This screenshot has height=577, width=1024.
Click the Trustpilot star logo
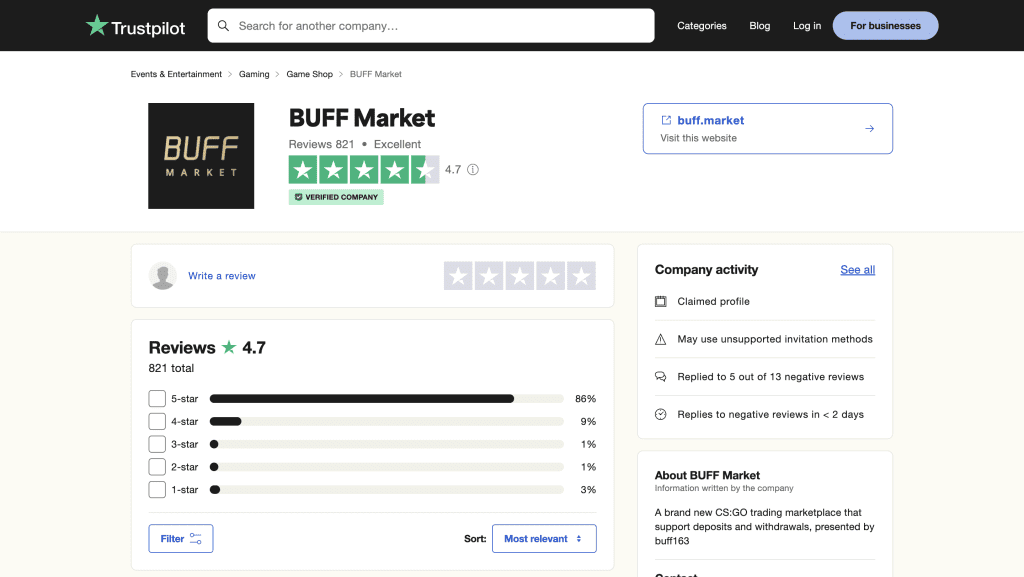tap(97, 25)
